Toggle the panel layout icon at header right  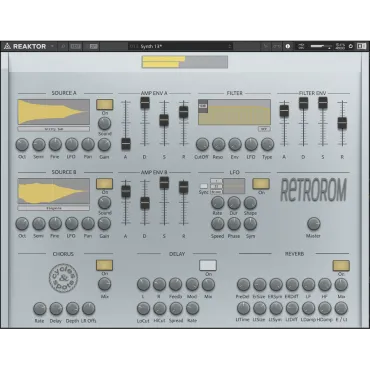[361, 46]
